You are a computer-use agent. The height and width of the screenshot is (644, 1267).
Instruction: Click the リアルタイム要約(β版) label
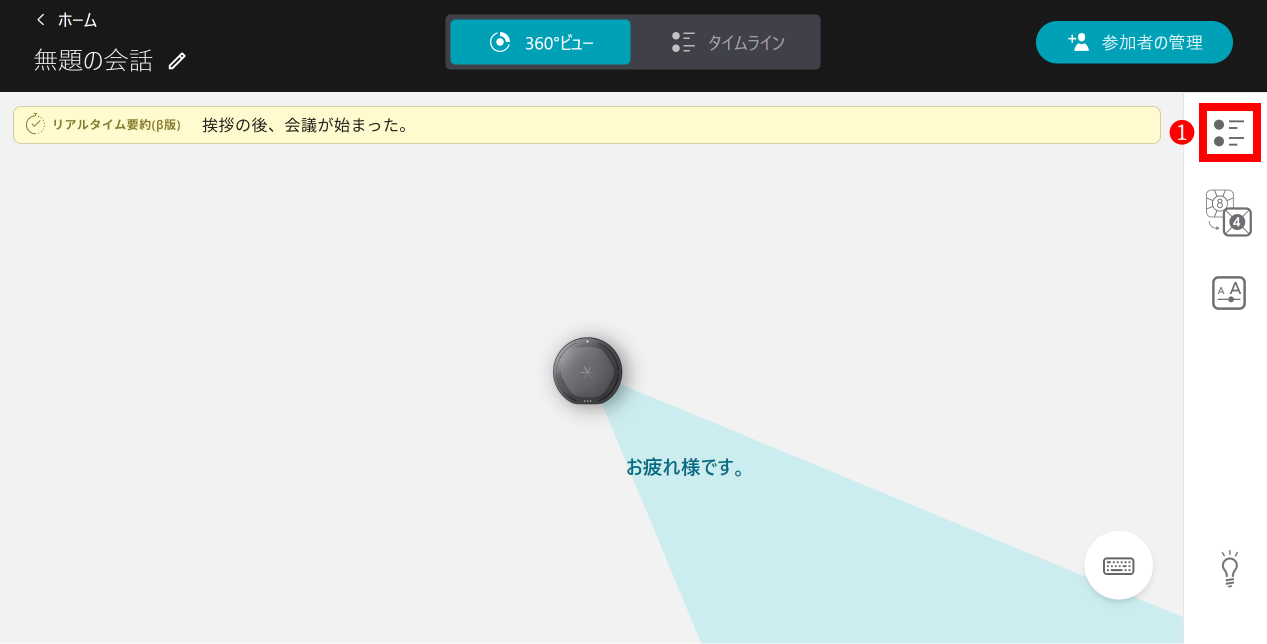pos(118,125)
